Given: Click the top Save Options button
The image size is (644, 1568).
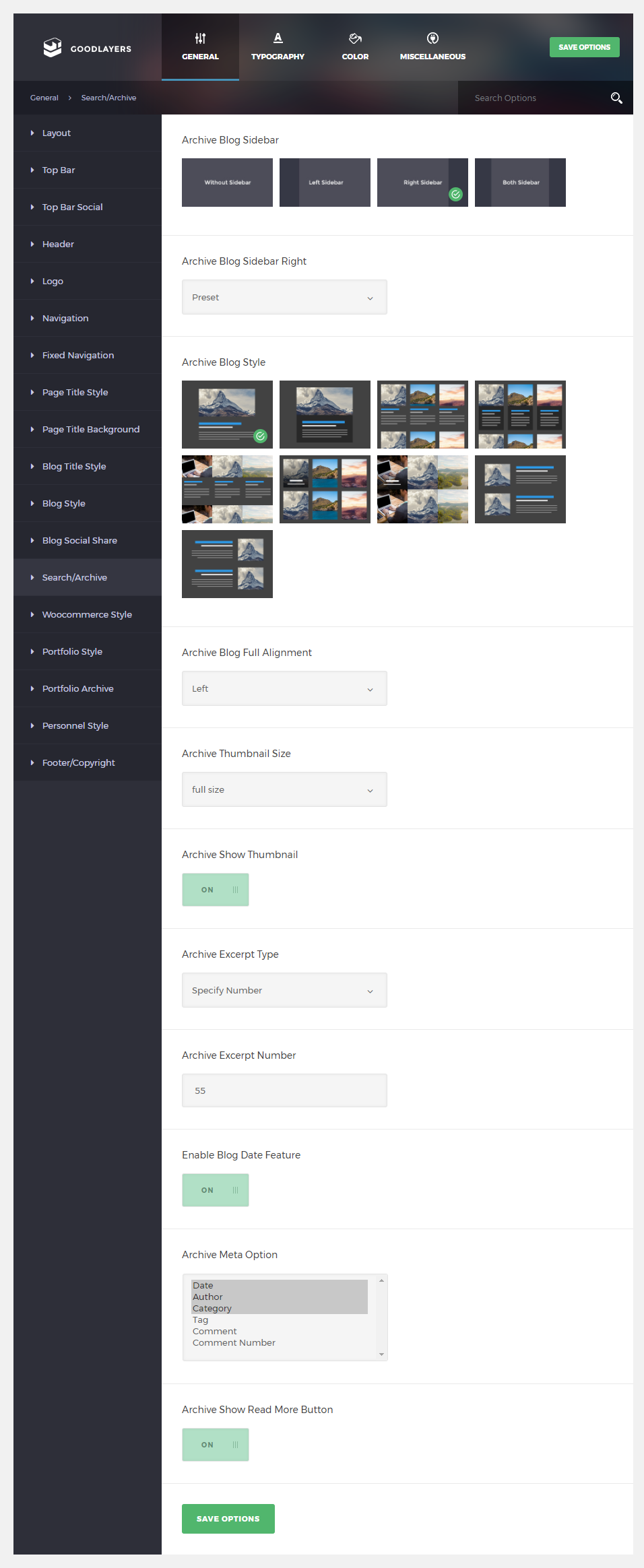Looking at the screenshot, I should pos(585,47).
